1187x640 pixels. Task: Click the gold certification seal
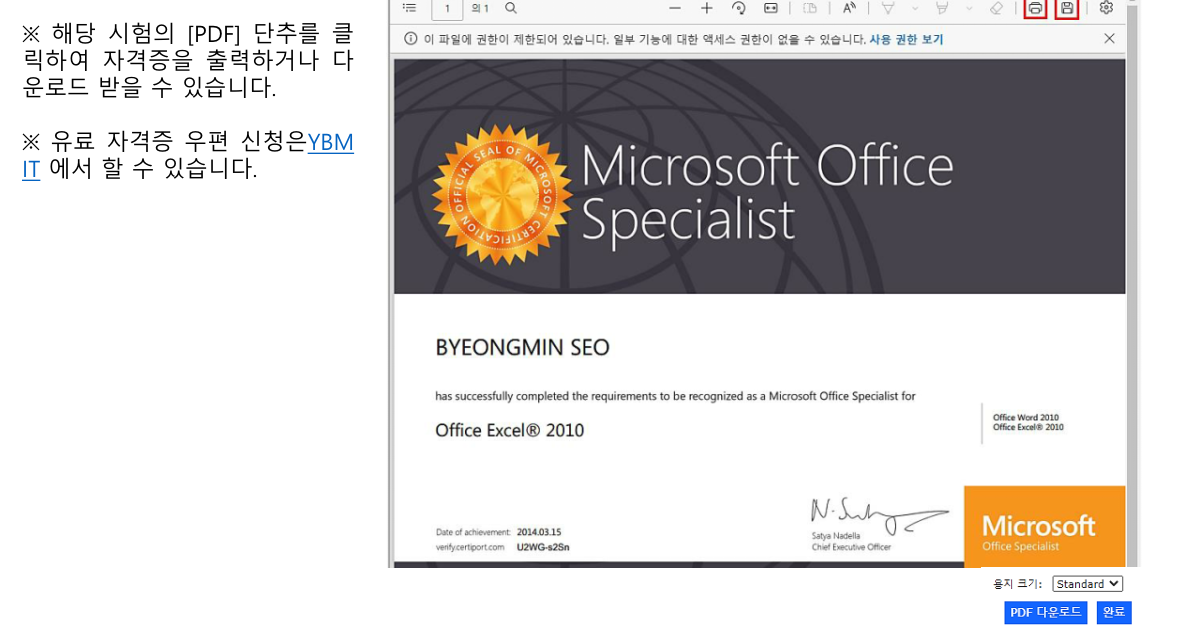pyautogui.click(x=502, y=195)
